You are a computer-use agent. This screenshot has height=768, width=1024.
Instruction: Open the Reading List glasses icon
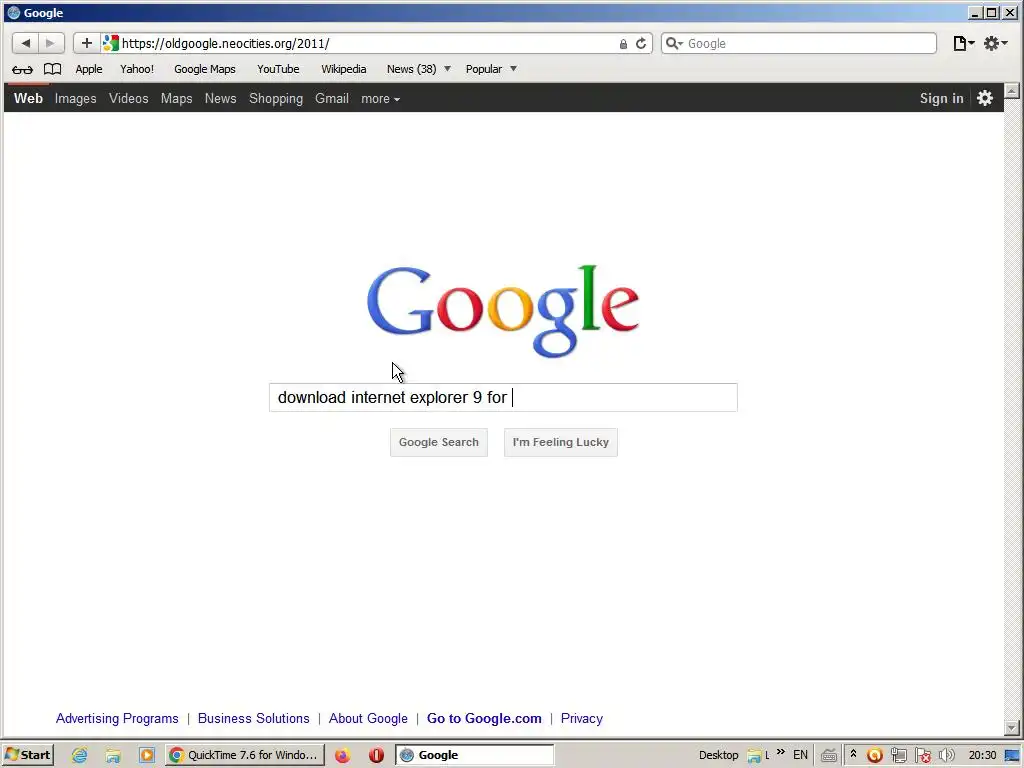click(x=22, y=69)
